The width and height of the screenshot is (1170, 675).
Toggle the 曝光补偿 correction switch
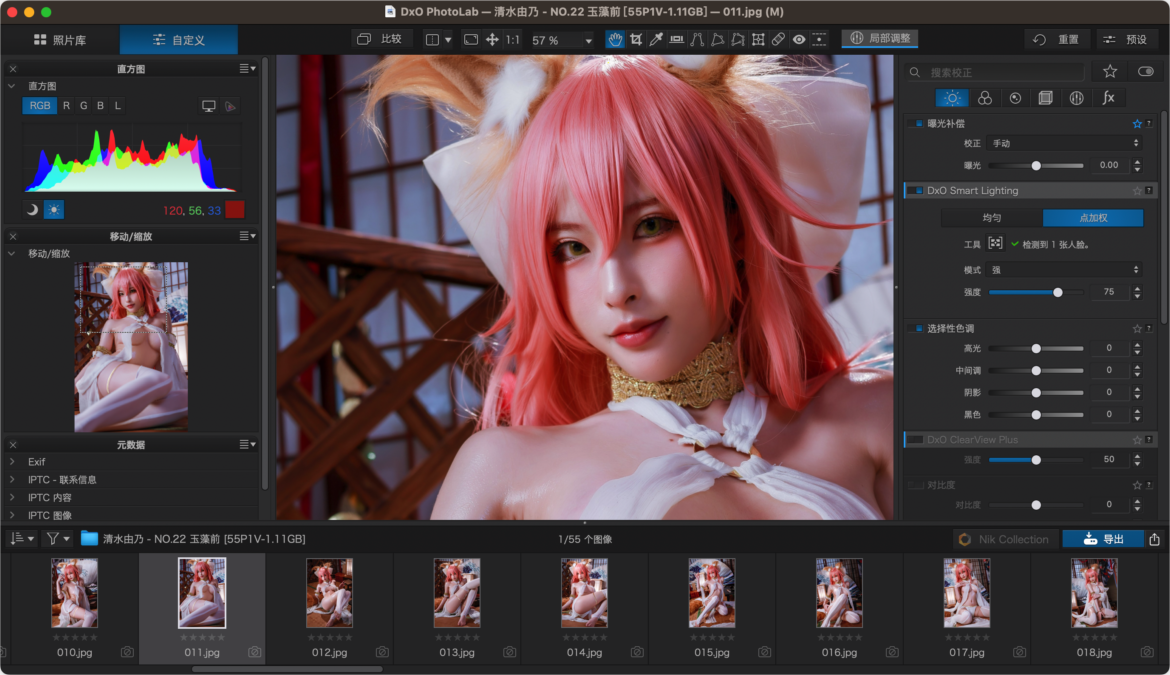917,124
